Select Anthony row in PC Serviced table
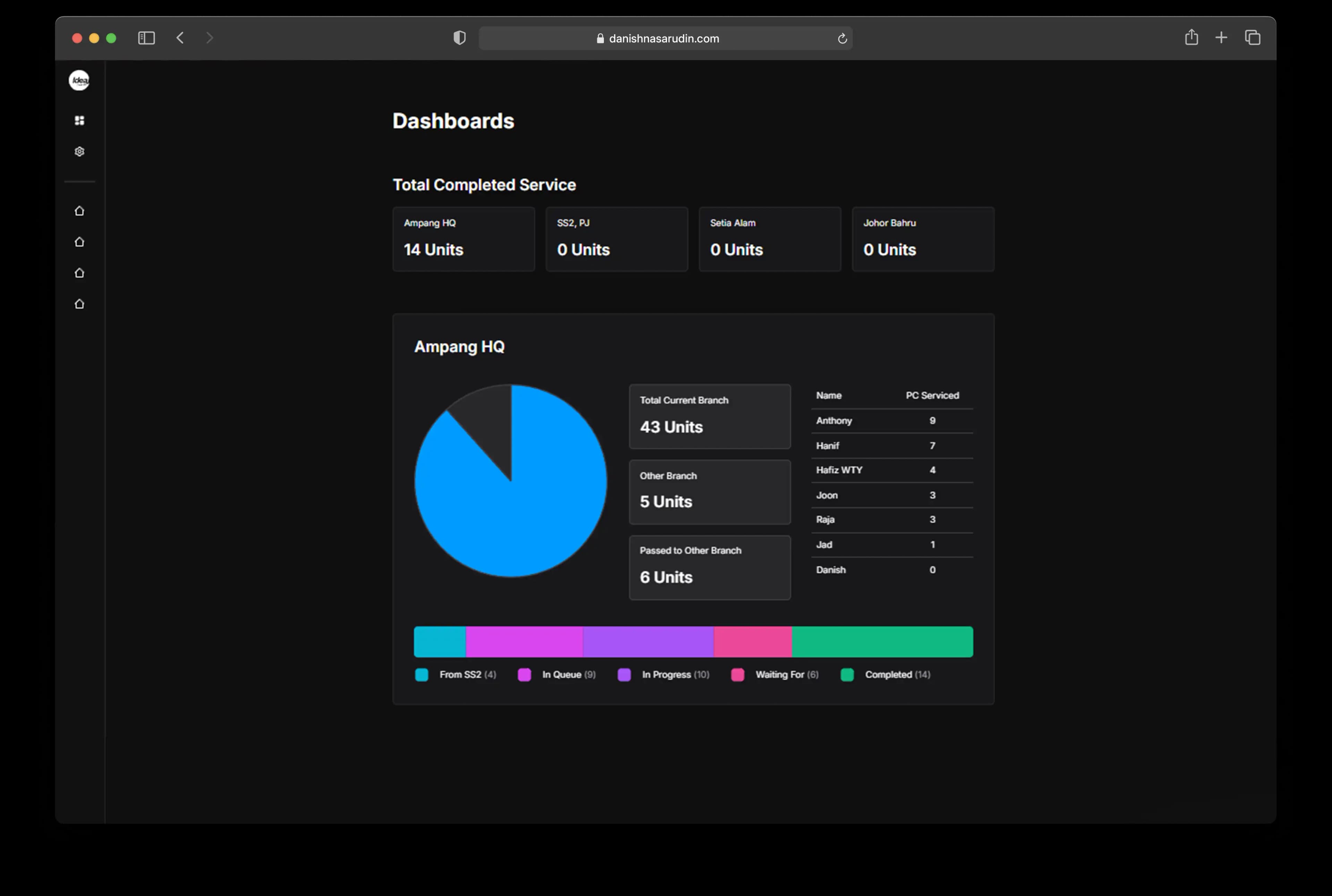 click(x=892, y=420)
